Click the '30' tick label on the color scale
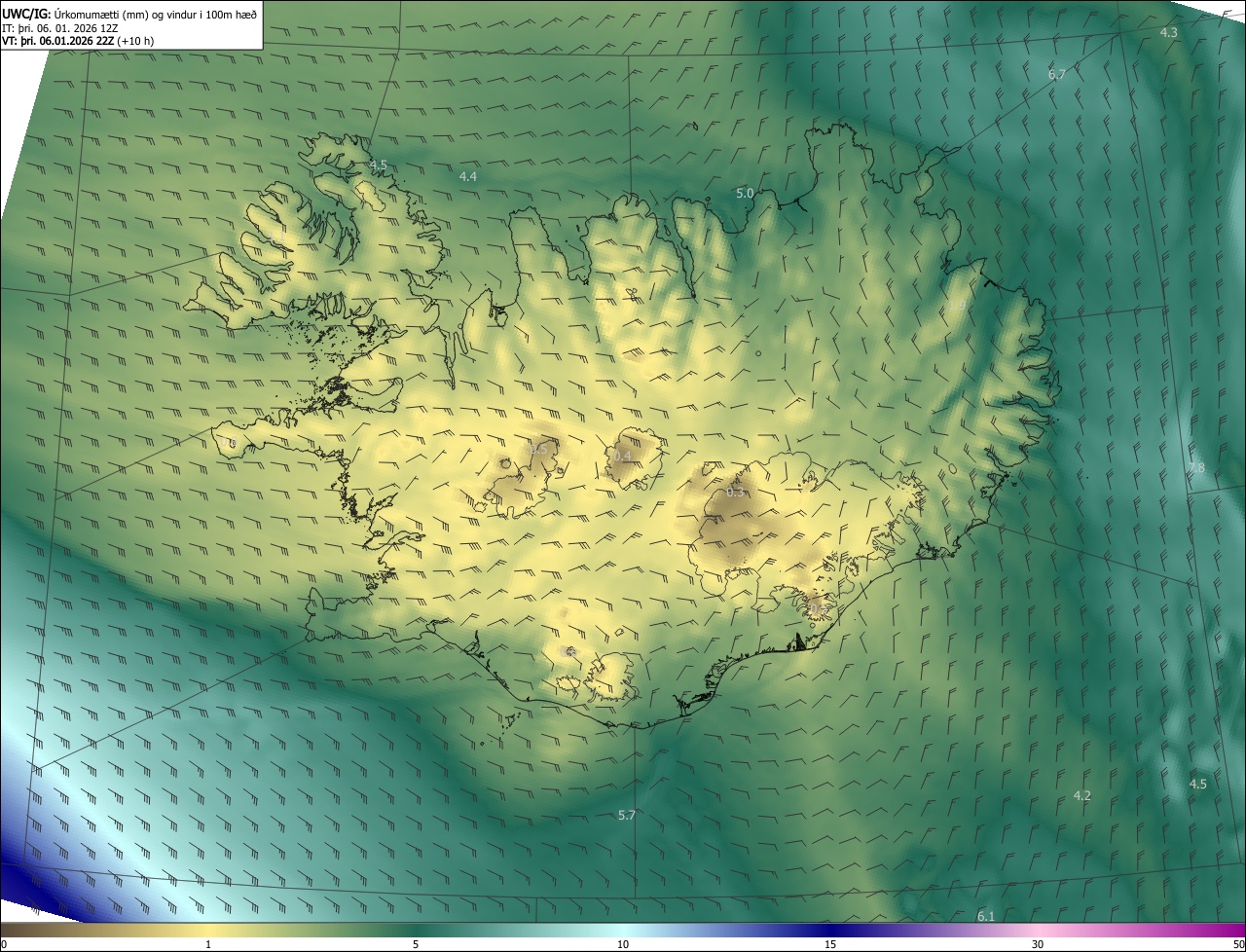This screenshot has width=1246, height=952. point(1038,944)
